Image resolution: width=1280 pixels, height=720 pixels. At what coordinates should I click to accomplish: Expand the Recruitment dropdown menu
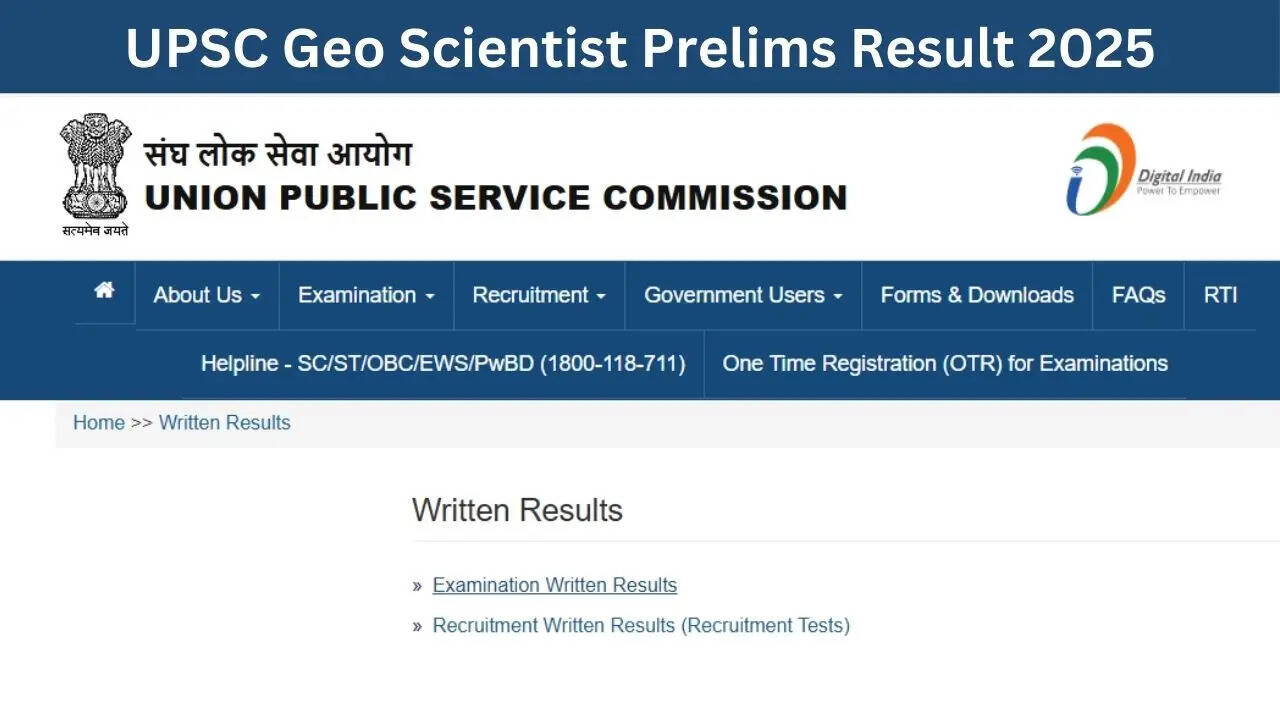coord(539,295)
